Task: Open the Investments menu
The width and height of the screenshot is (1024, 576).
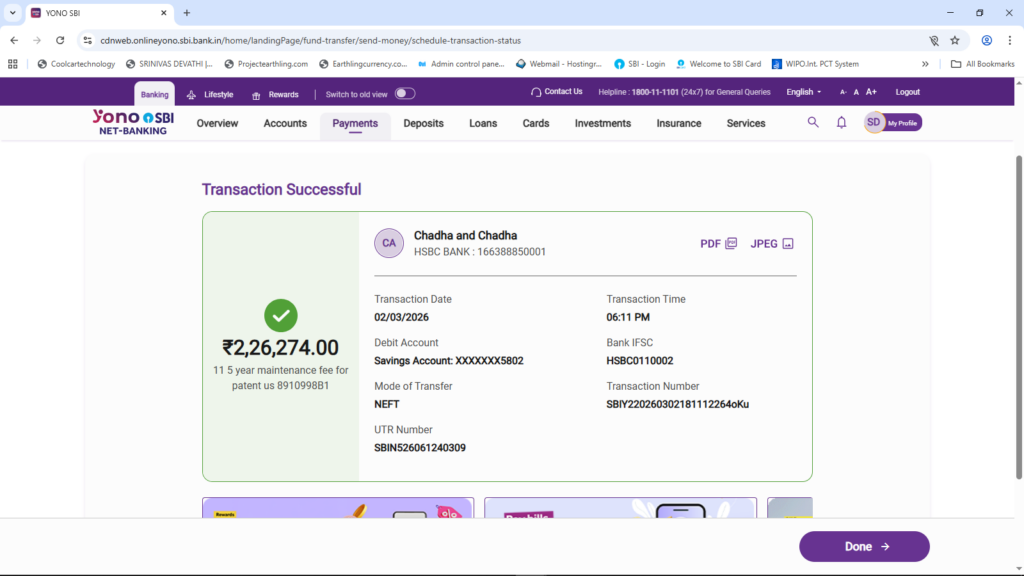Action: [x=602, y=123]
